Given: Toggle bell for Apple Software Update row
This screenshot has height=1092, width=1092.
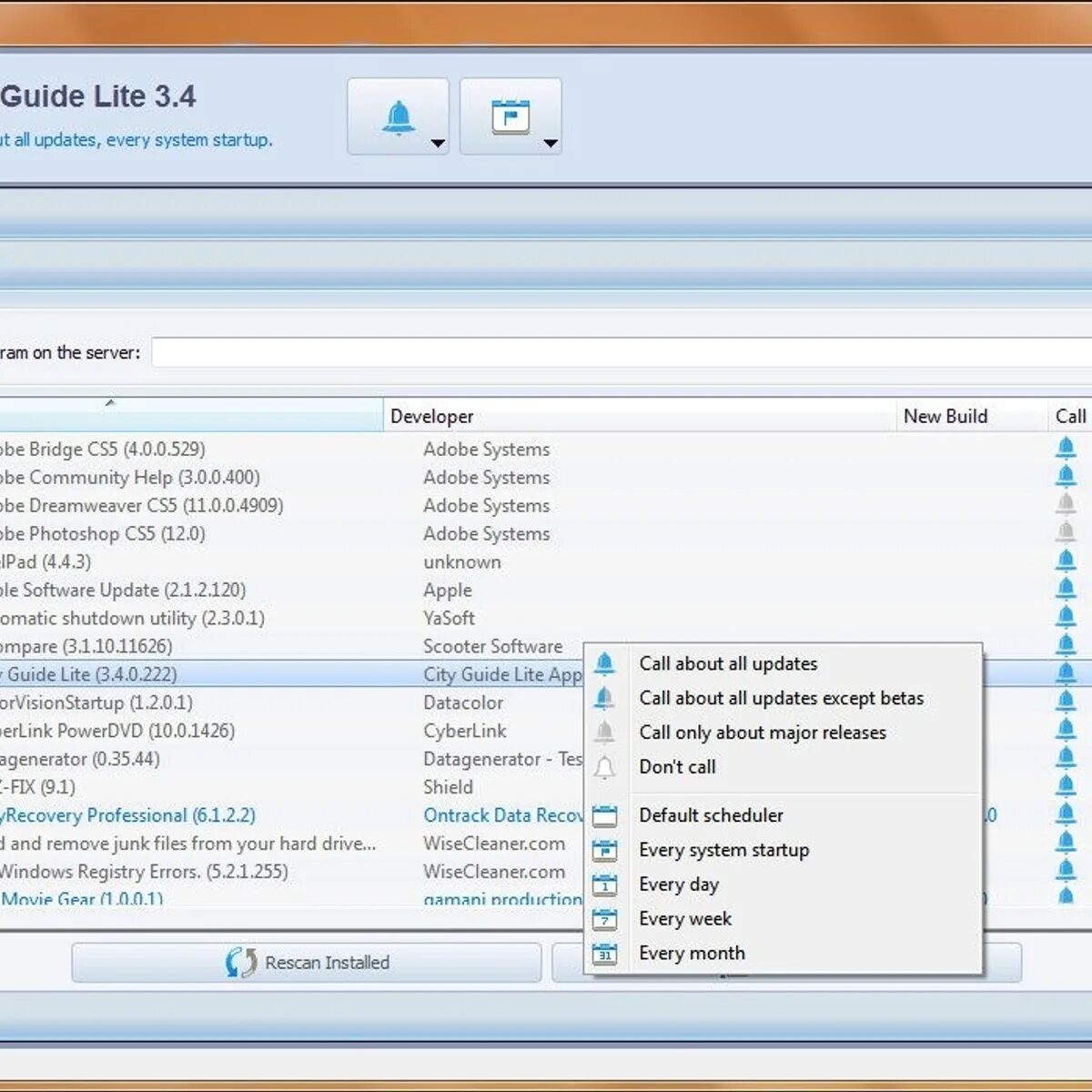Looking at the screenshot, I should coord(1066,589).
